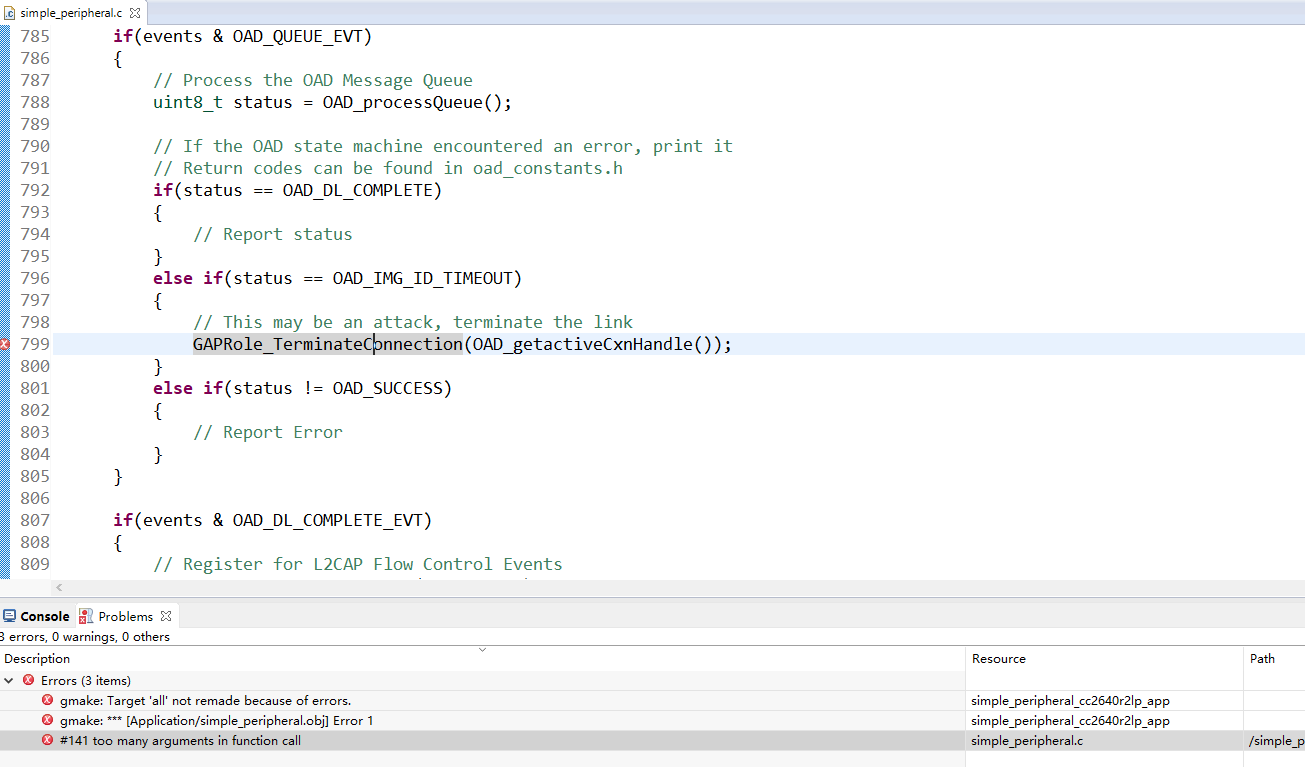
Task: Click the error icon of the #141 problem row
Action: [47, 741]
